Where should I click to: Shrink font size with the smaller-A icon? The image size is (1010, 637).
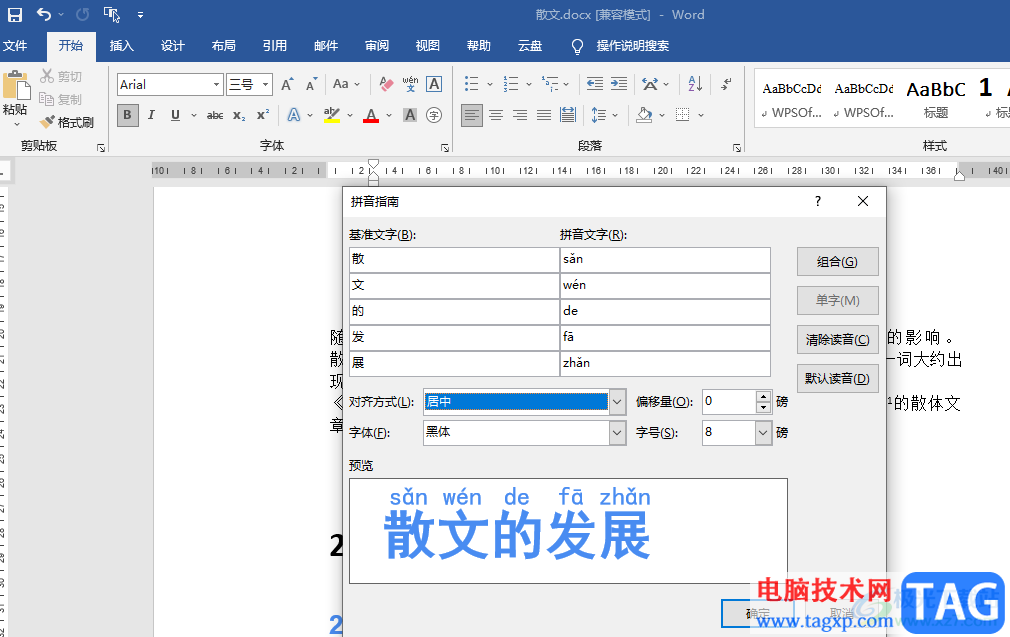coord(312,84)
